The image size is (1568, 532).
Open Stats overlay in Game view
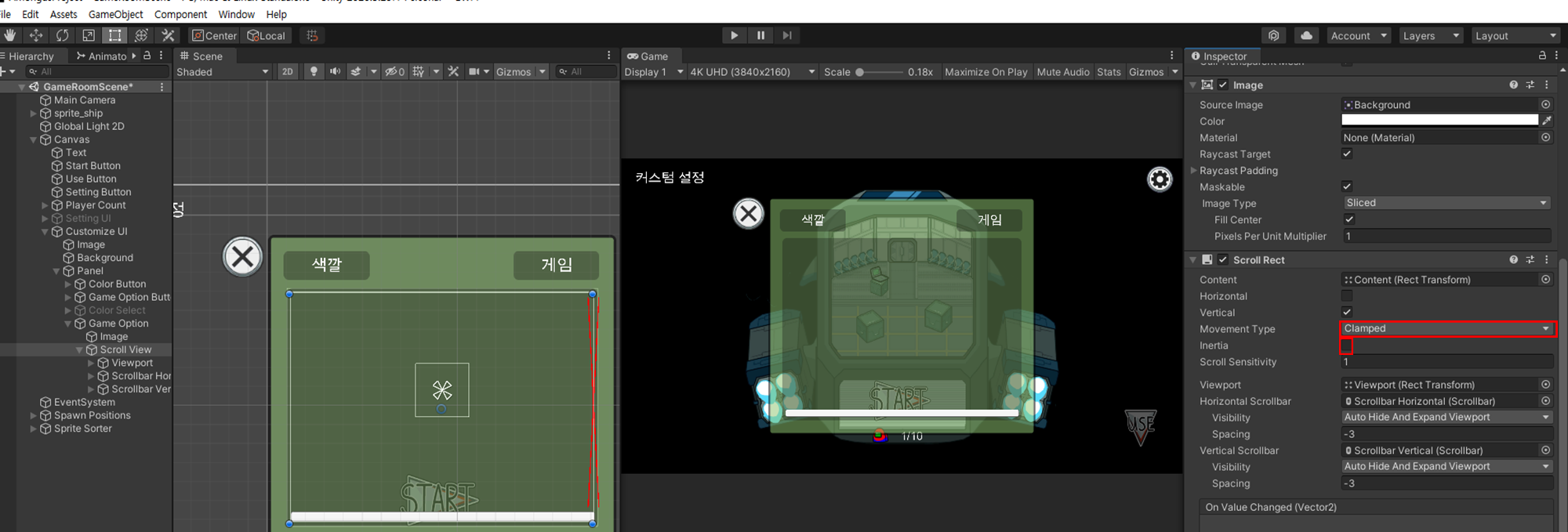click(1109, 71)
